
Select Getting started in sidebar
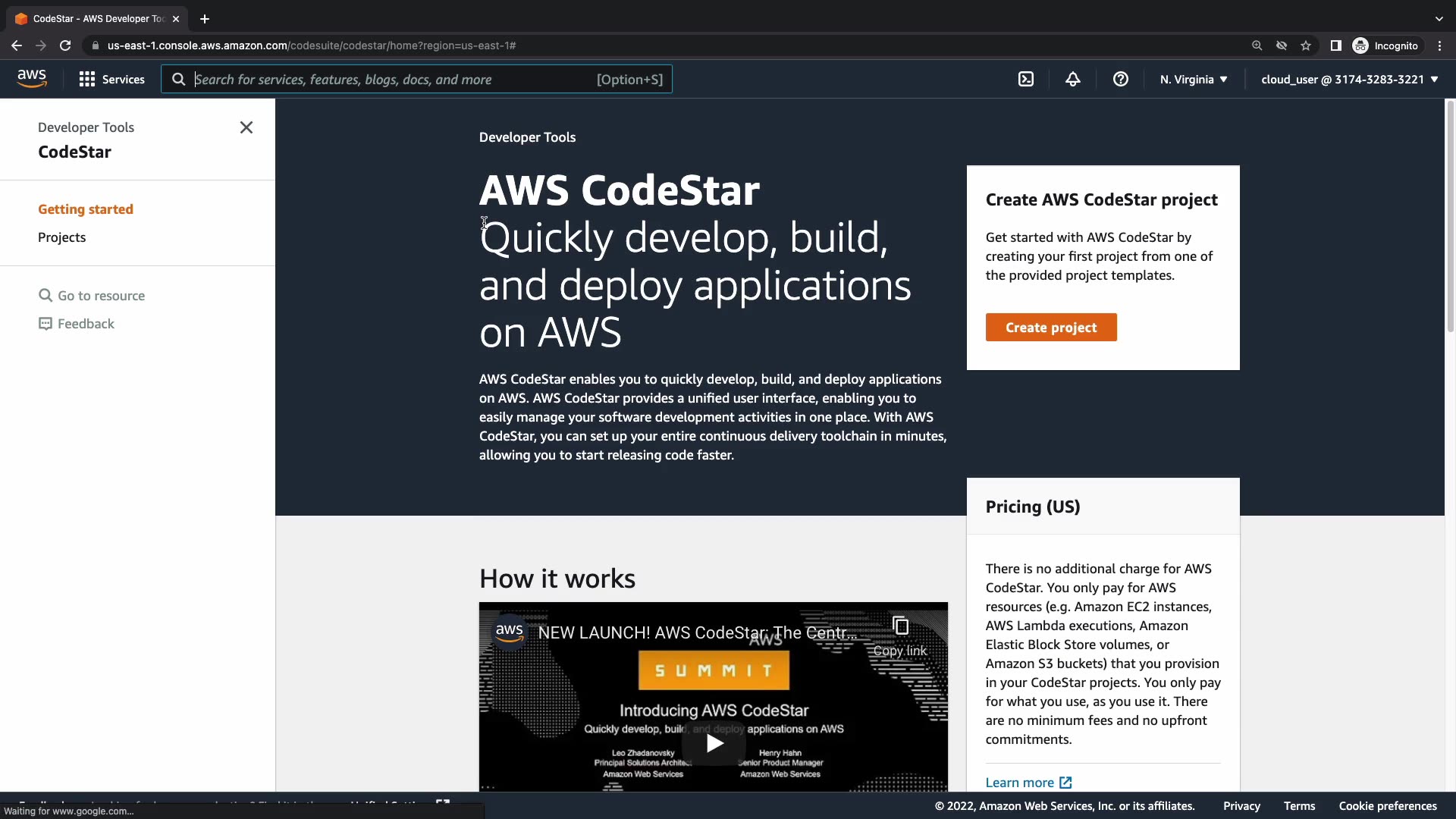pos(86,209)
